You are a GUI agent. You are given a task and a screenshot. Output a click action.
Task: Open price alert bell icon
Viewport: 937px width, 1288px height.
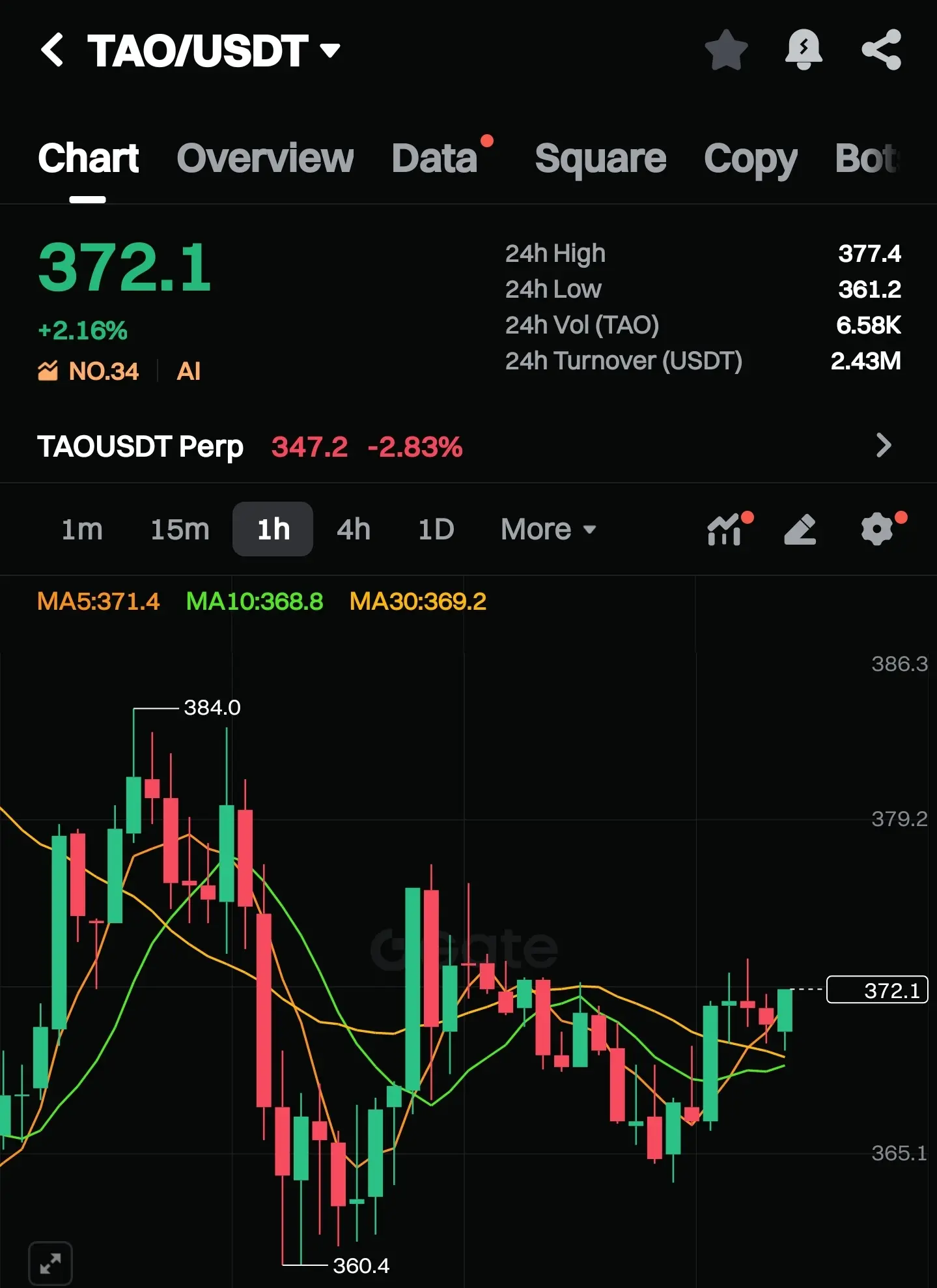804,50
